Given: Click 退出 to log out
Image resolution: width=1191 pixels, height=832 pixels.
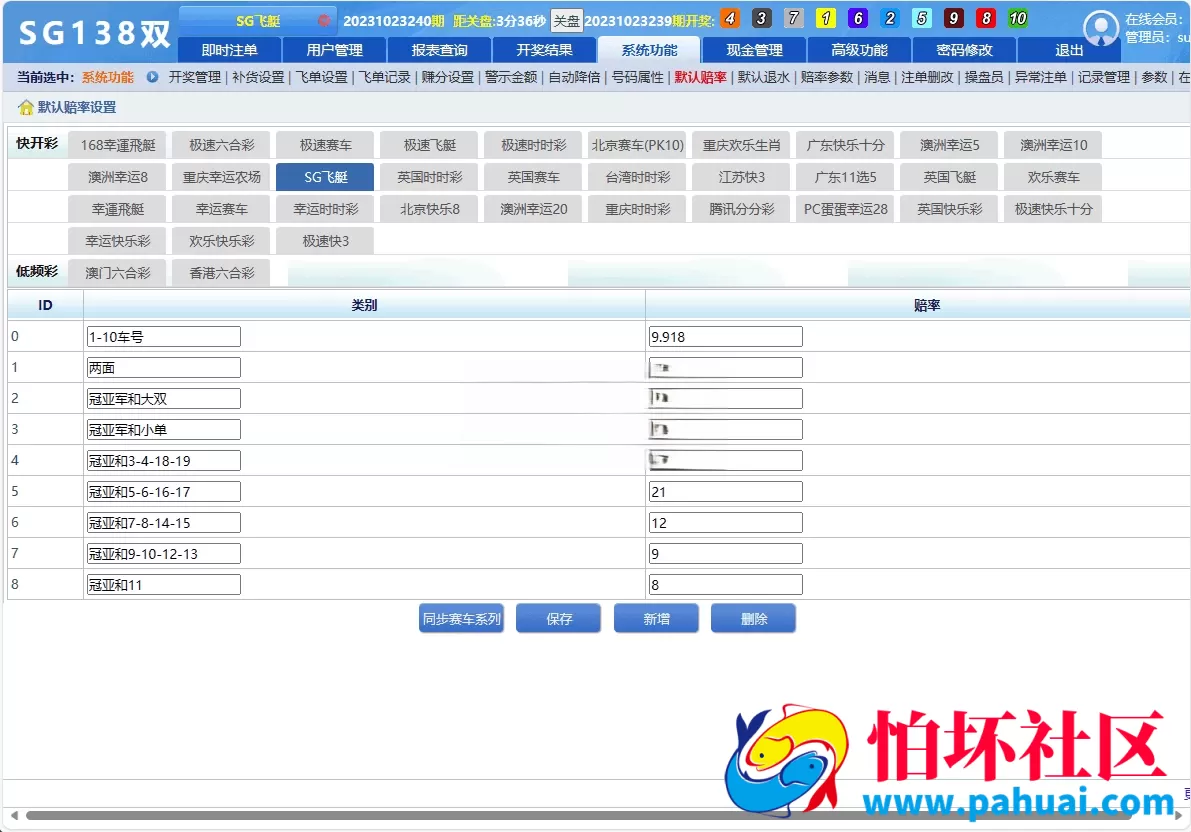Looking at the screenshot, I should pyautogui.click(x=1069, y=50).
